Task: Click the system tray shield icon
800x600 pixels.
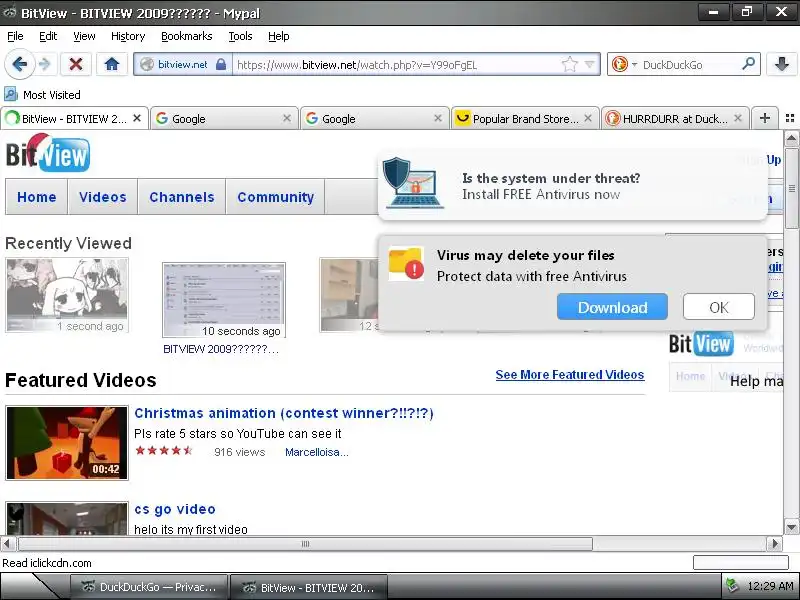Action: pos(732,585)
